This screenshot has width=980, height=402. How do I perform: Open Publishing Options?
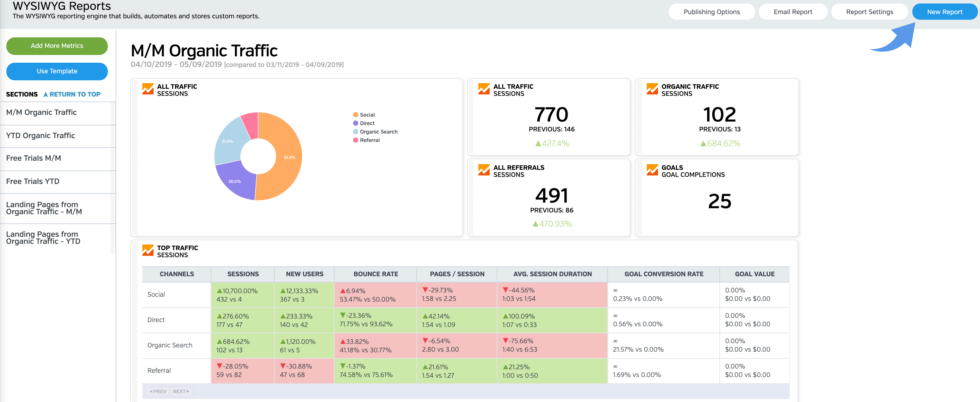click(x=711, y=12)
